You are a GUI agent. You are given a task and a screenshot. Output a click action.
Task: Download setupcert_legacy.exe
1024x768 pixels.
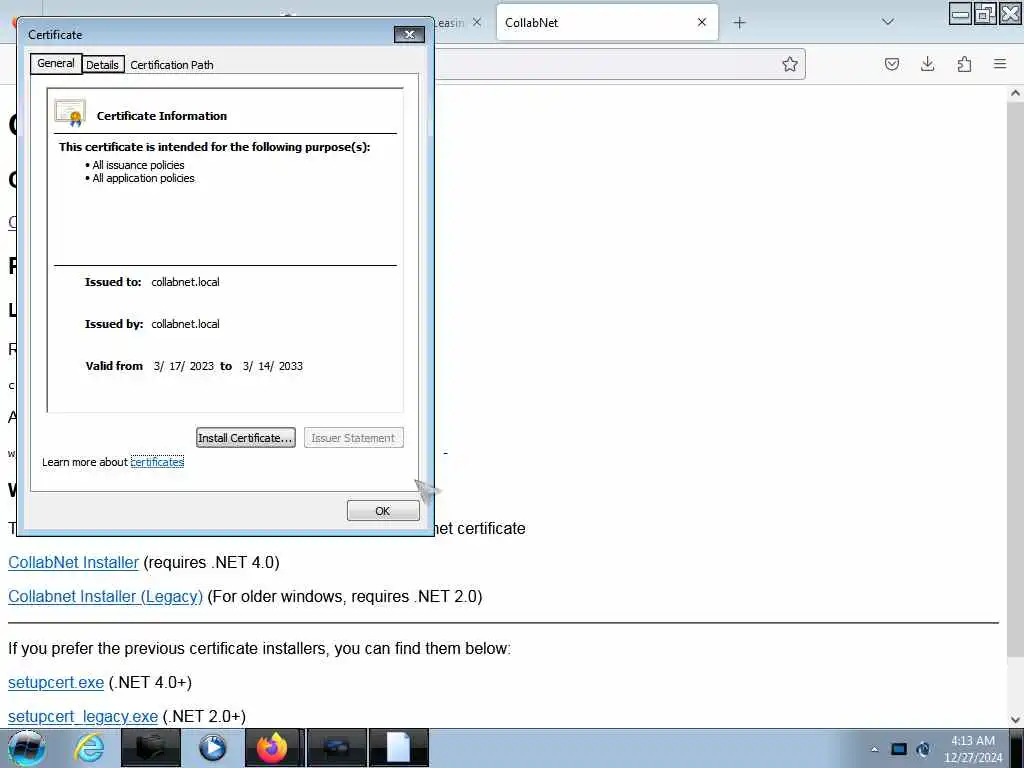[x=83, y=716]
